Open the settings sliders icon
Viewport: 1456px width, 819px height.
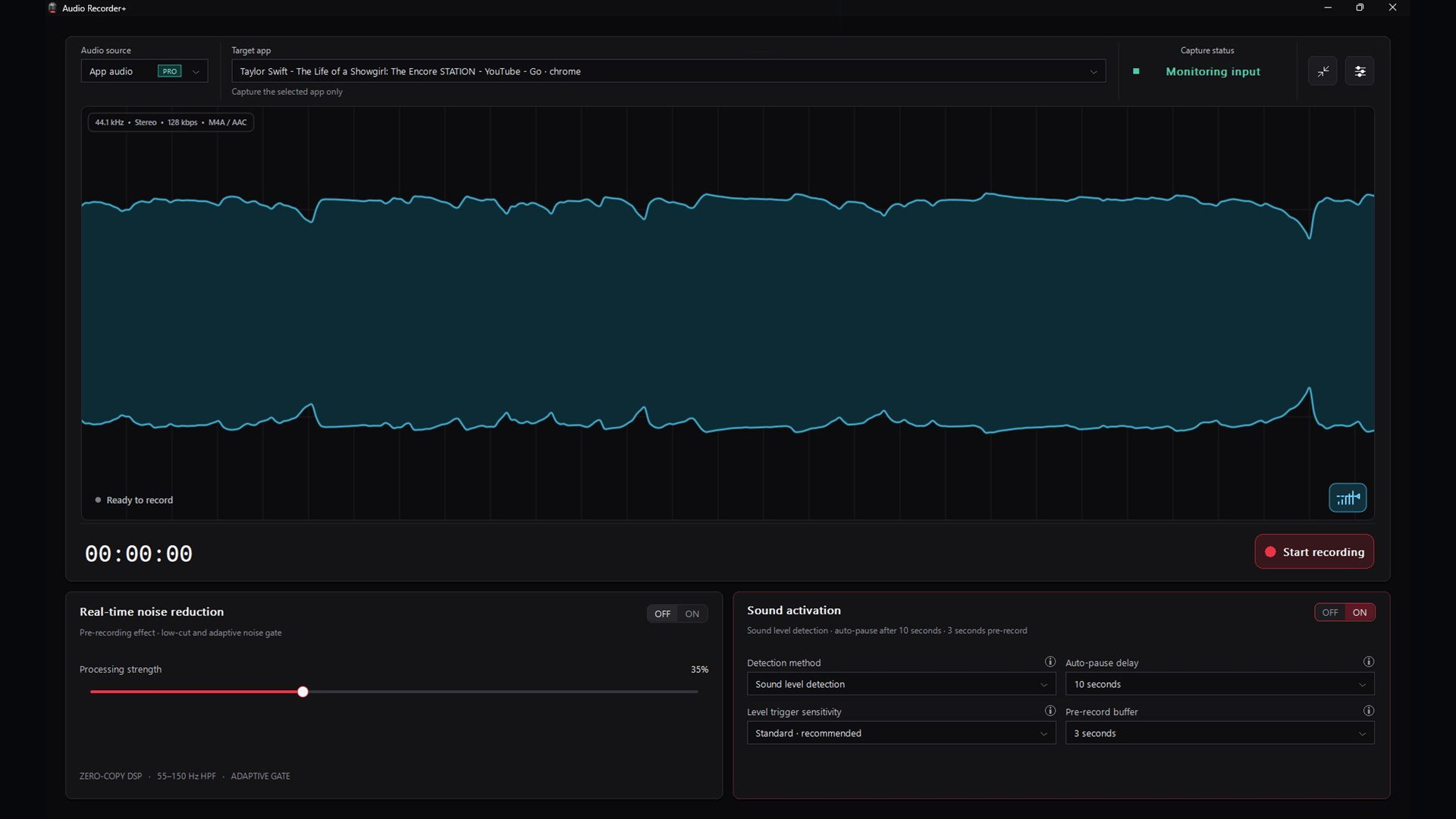1360,71
